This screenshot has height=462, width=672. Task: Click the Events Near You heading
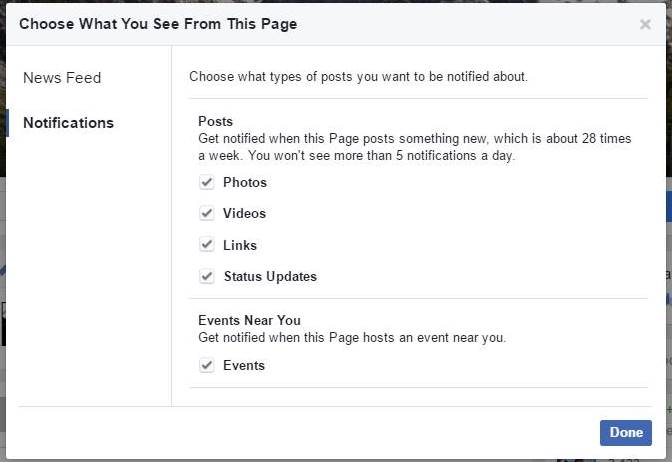(x=249, y=320)
